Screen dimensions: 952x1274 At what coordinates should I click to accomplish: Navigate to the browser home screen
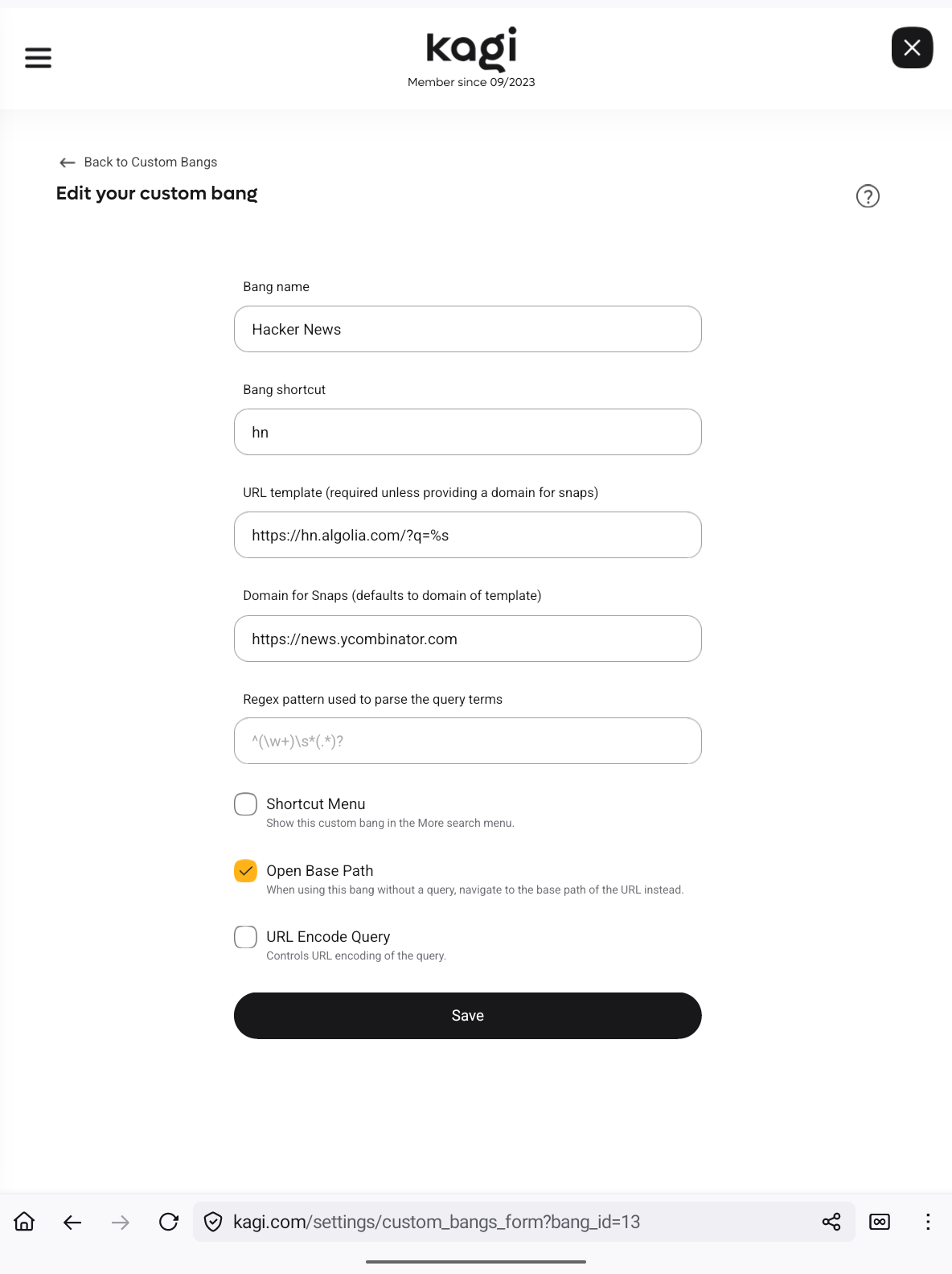[24, 1221]
